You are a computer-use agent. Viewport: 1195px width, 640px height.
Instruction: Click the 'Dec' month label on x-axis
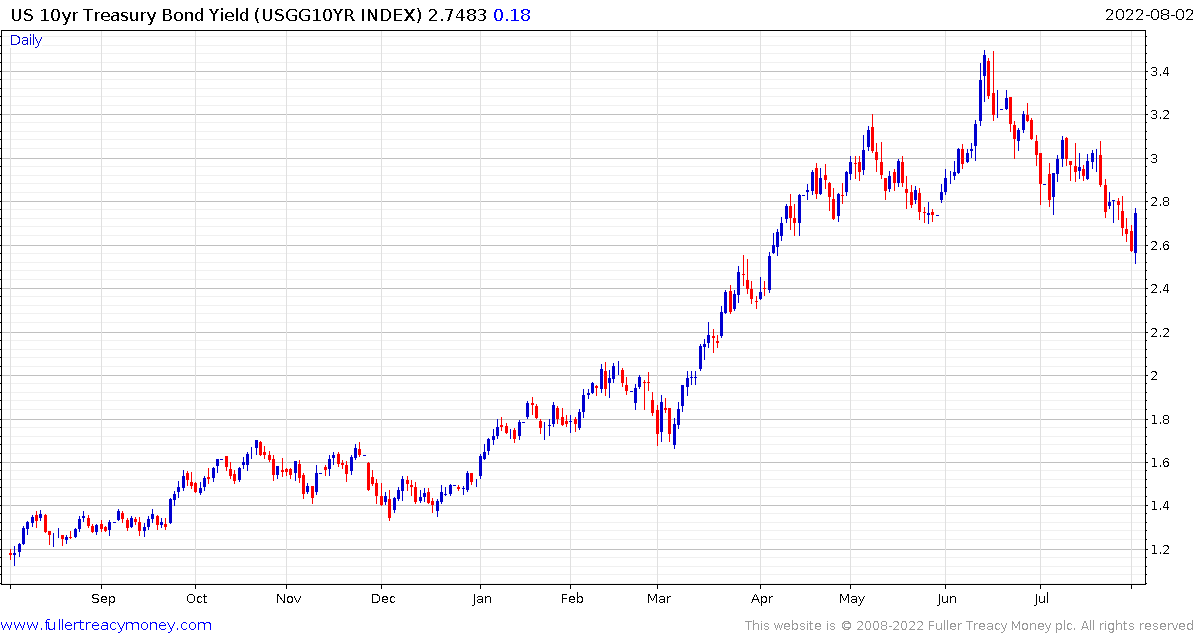[383, 598]
